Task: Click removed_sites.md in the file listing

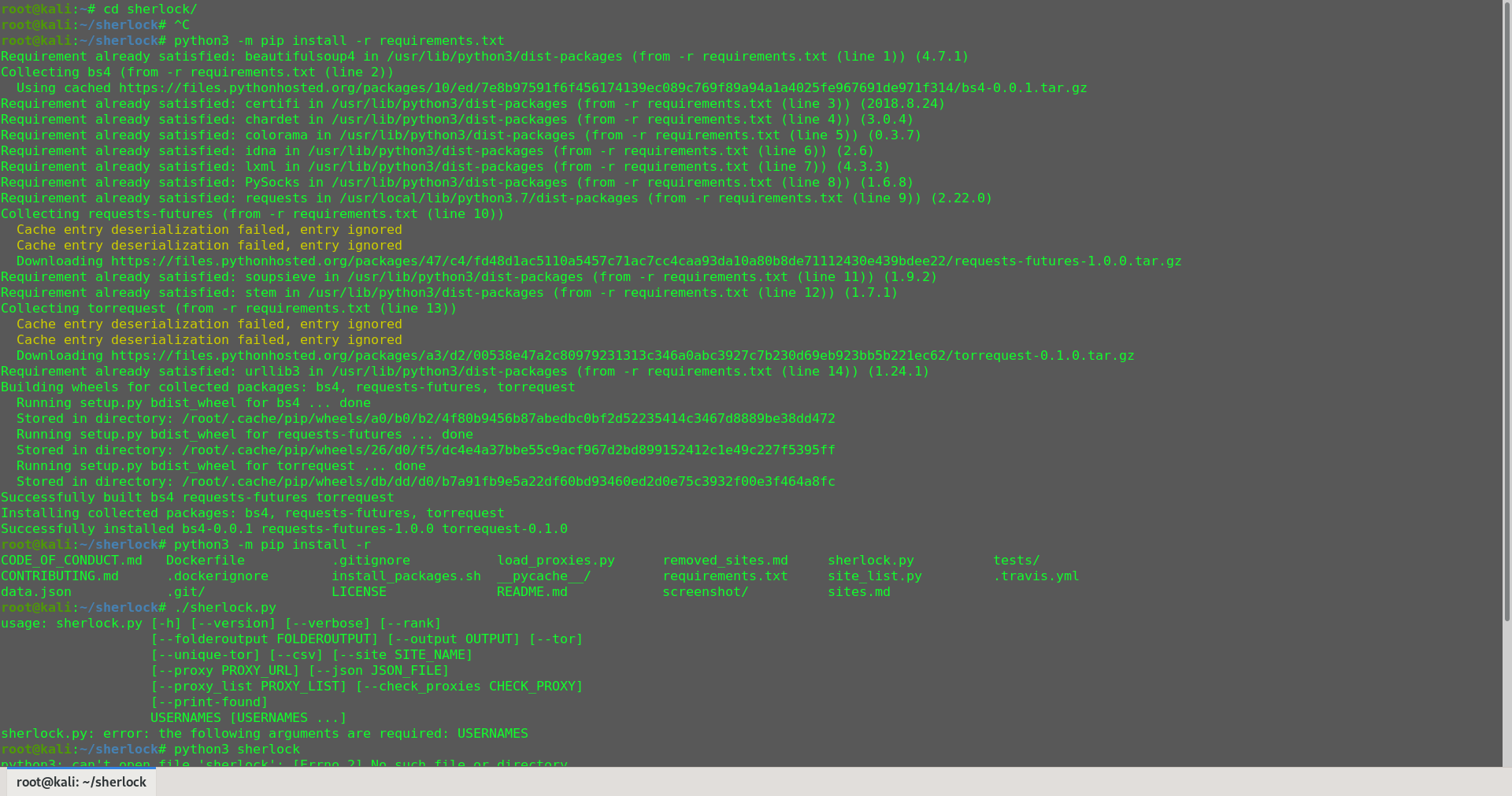Action: [725, 561]
